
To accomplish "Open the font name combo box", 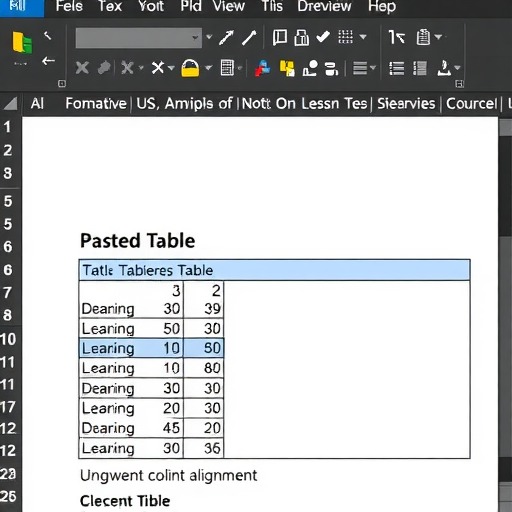I will pos(139,38).
